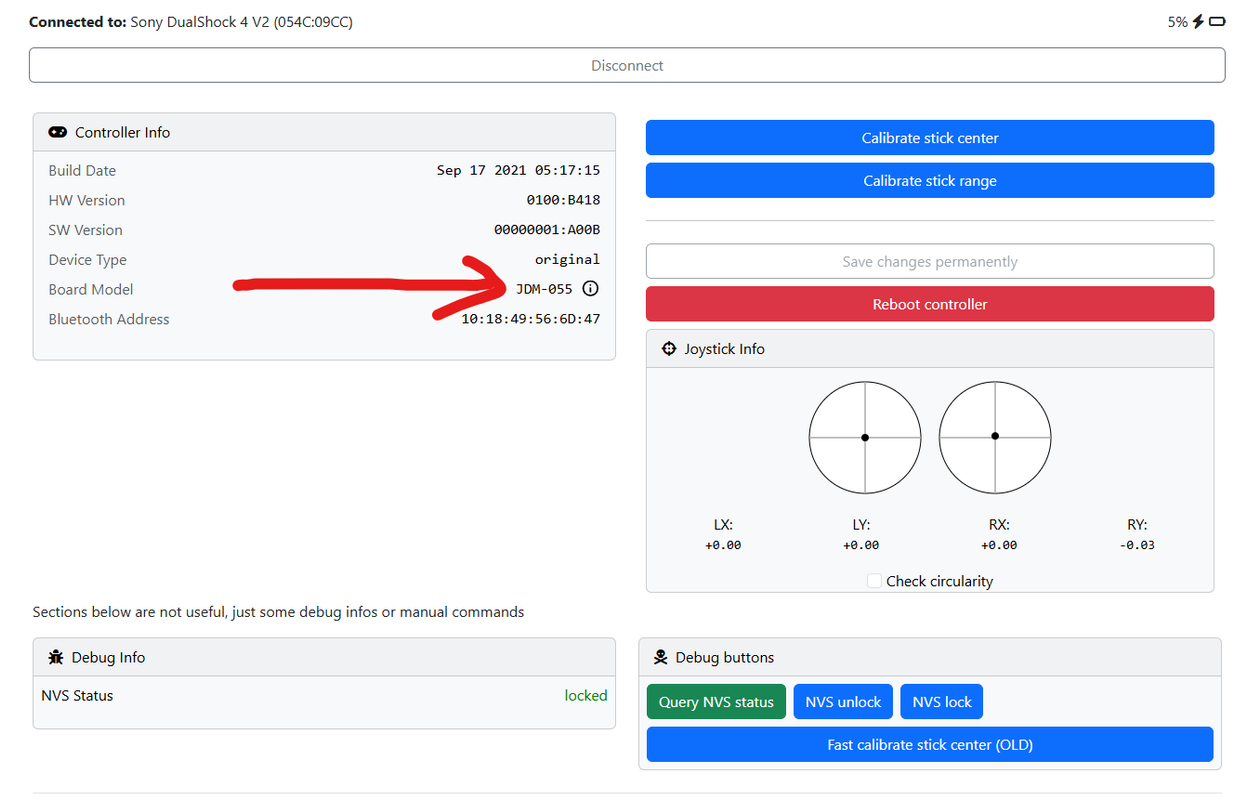Click the info icon next to JDM-055
The image size is (1248, 800).
(x=590, y=289)
